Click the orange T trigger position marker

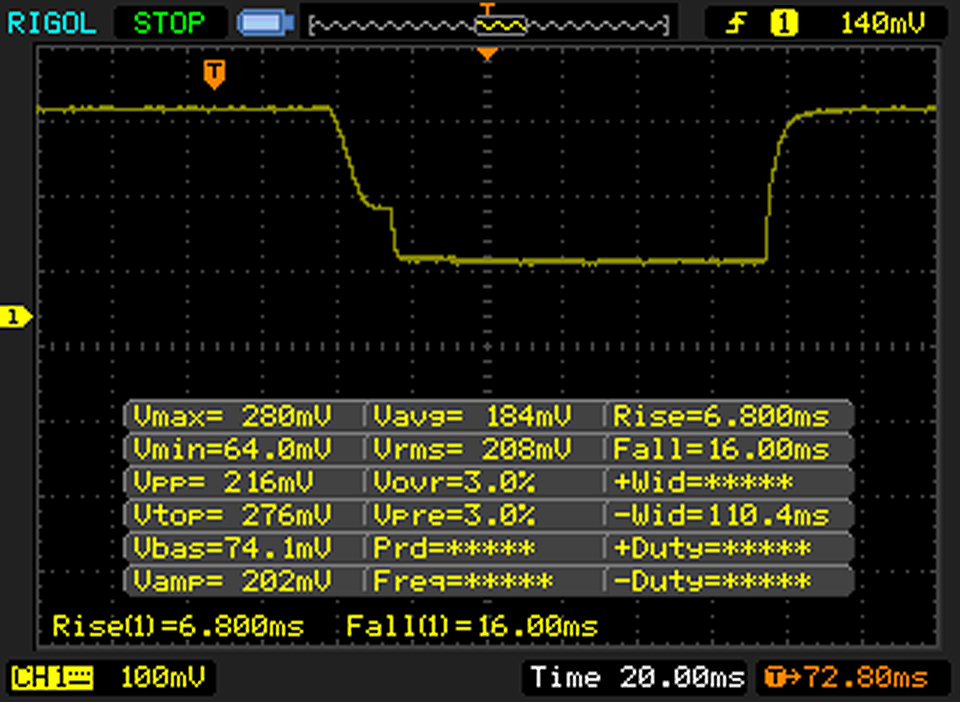[x=214, y=75]
